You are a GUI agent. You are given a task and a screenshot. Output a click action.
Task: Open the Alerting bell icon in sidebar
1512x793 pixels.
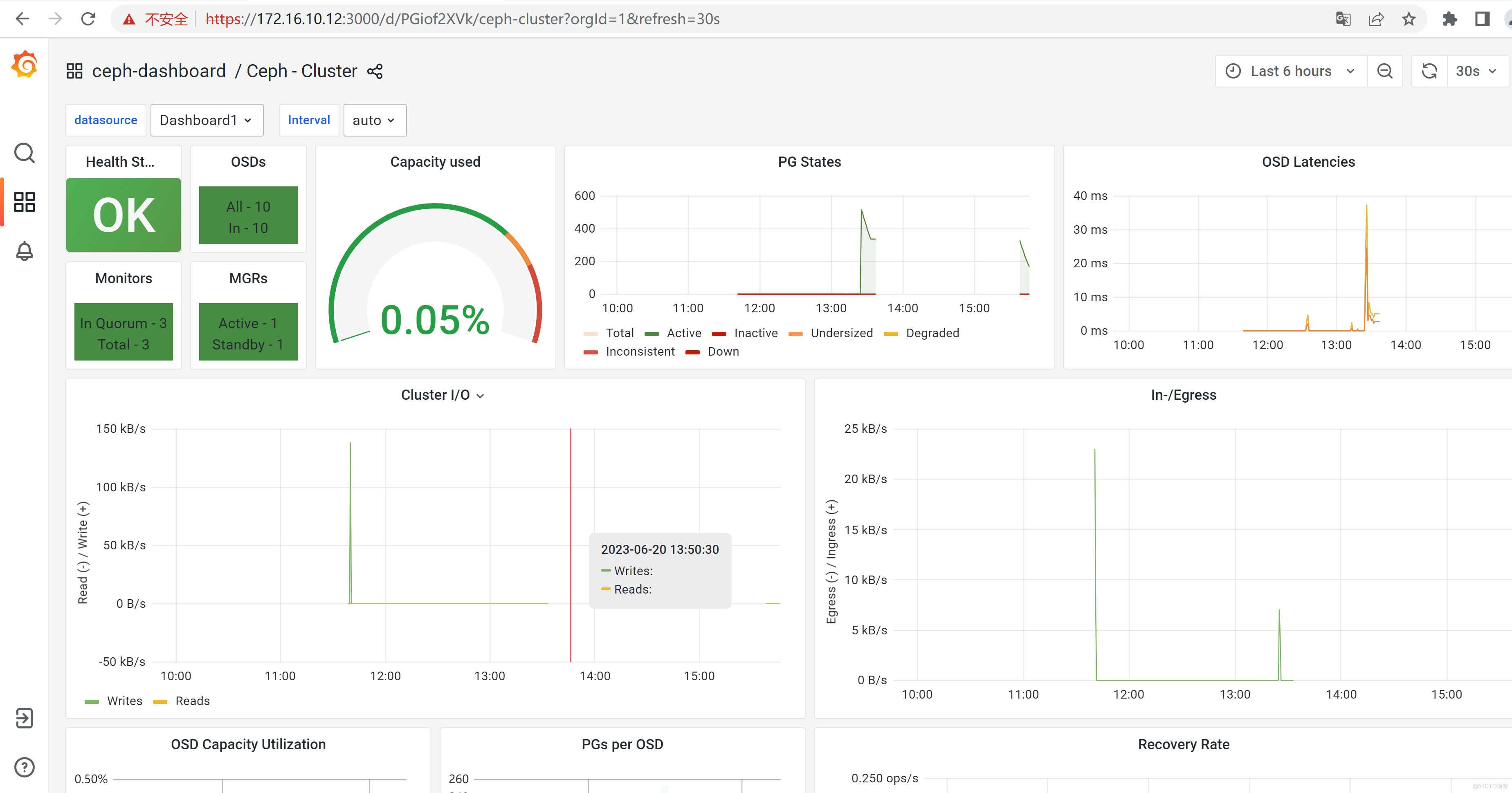pyautogui.click(x=24, y=251)
